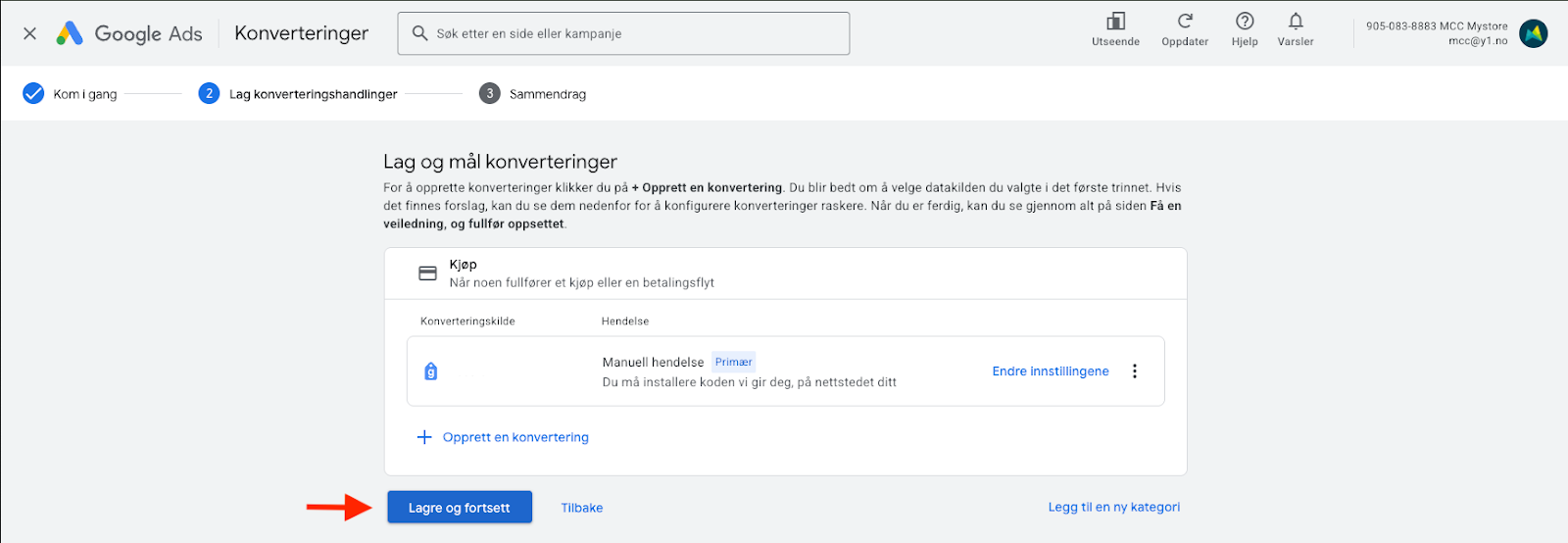Click Legg til en ny kategori

click(x=1113, y=507)
